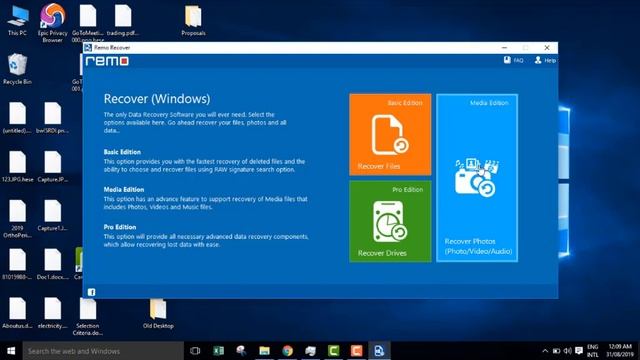640x360 pixels.
Task: Select the Doc1.docx file on the desktop
Action: coord(53,264)
